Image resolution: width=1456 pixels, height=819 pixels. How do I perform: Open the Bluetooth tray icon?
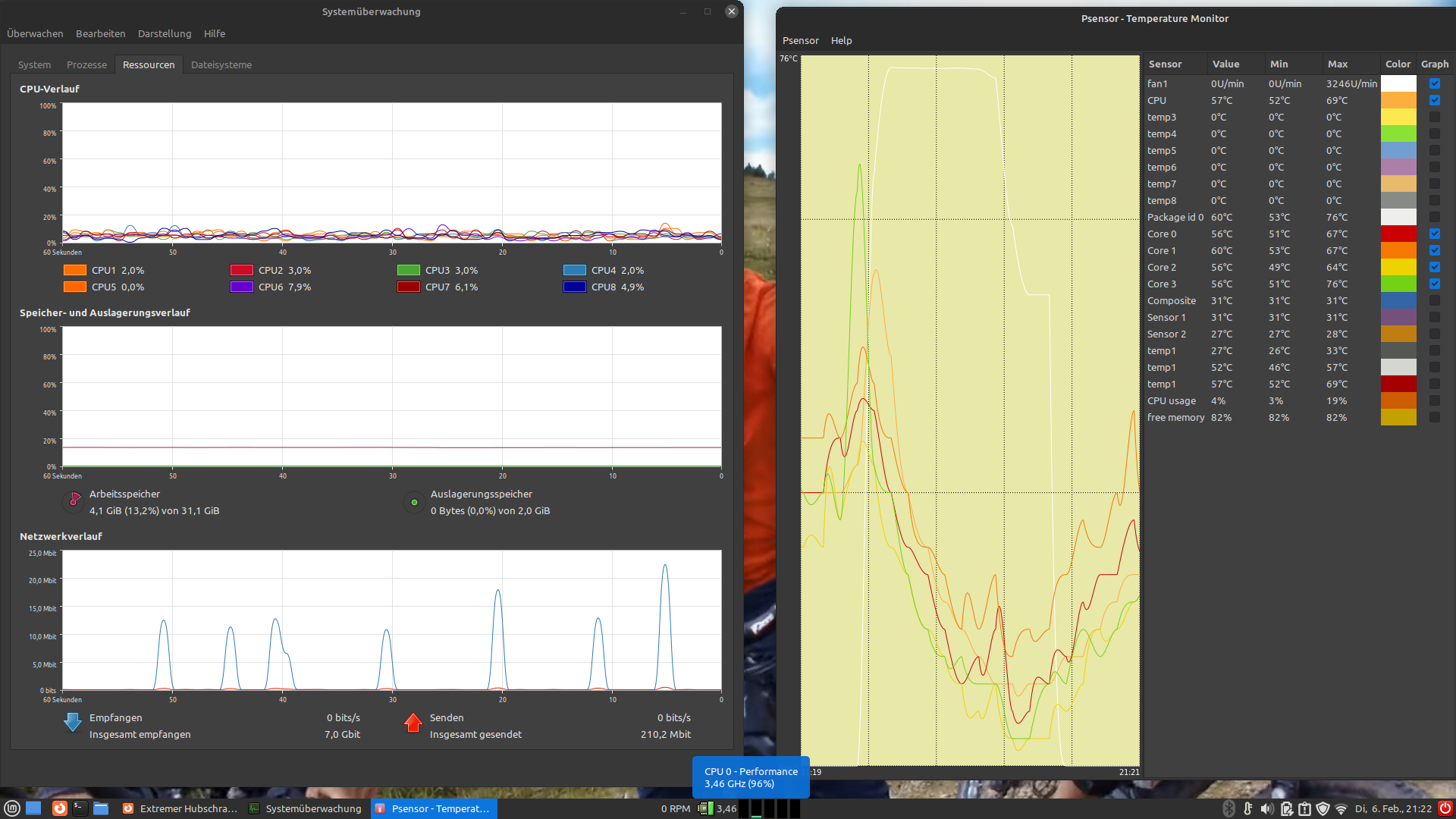(x=1229, y=808)
